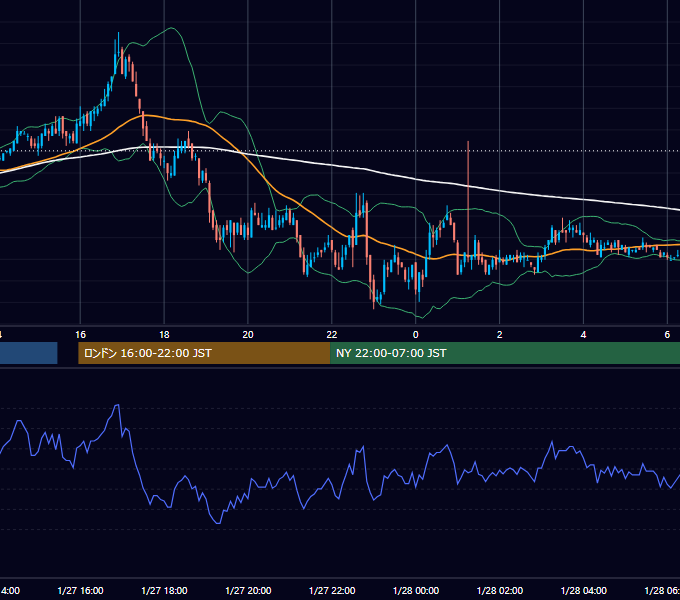Click the "4" hour label on upper axis
The image size is (680, 600).
pyautogui.click(x=583, y=335)
